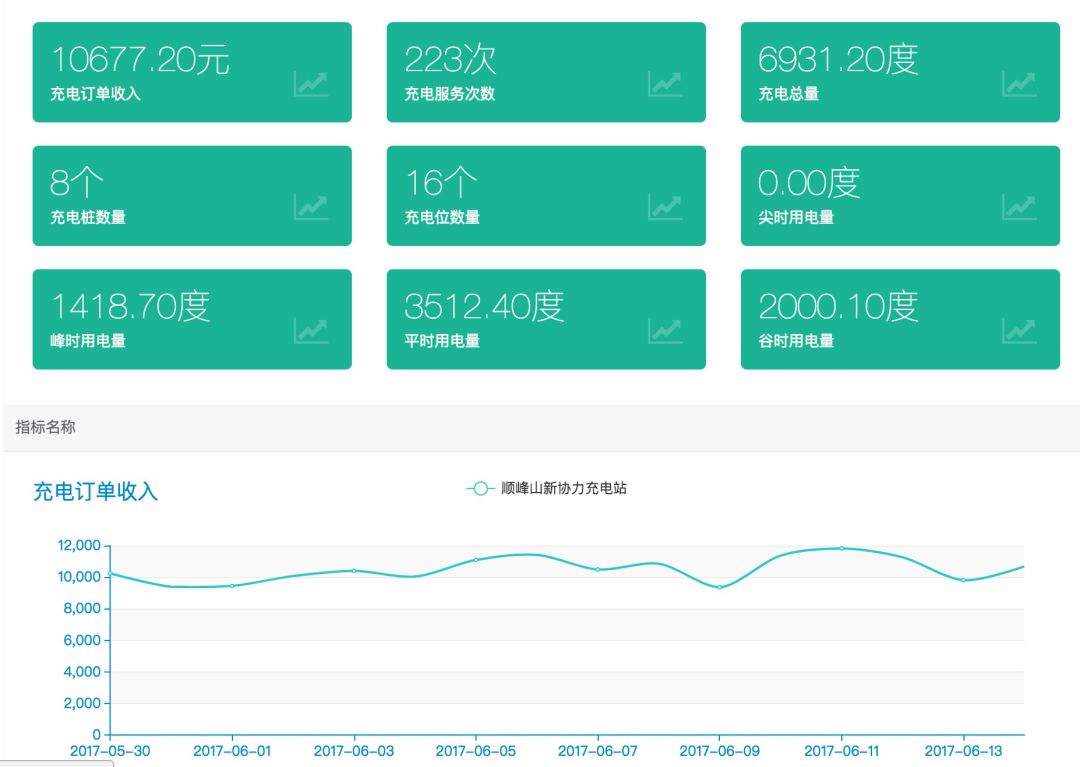
Task: Click trend chart icon on 谷时用电量 card
Action: [x=1019, y=330]
